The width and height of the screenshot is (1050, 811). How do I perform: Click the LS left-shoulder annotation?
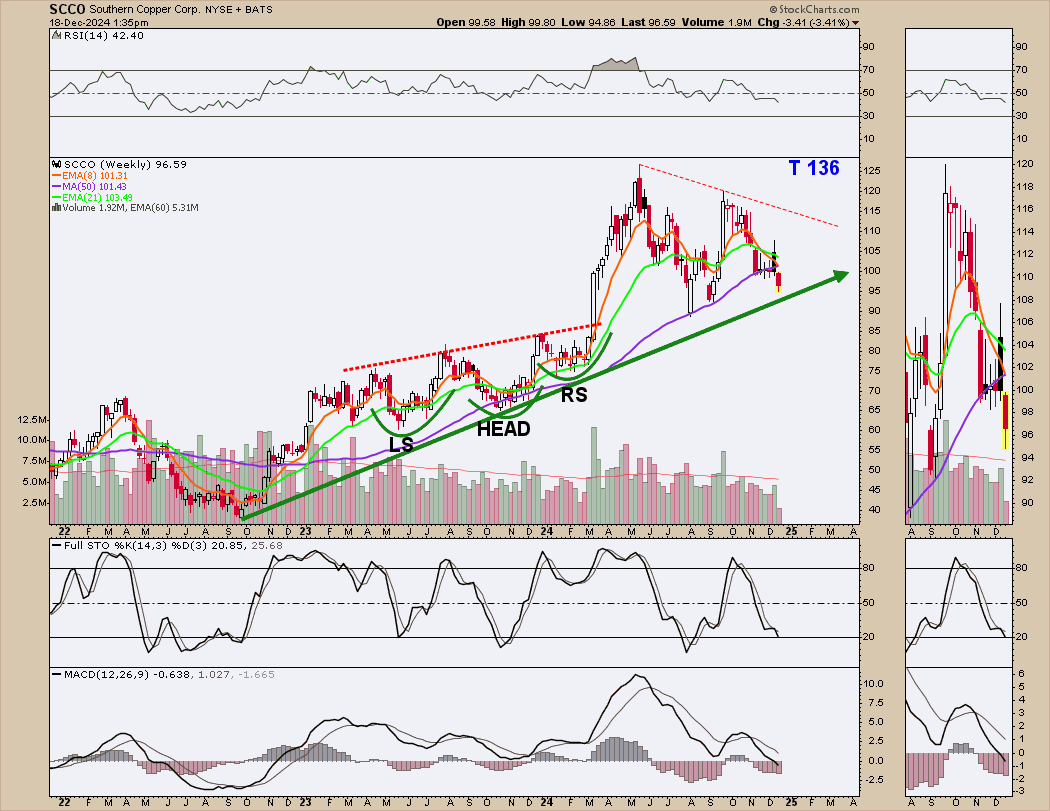coord(401,444)
